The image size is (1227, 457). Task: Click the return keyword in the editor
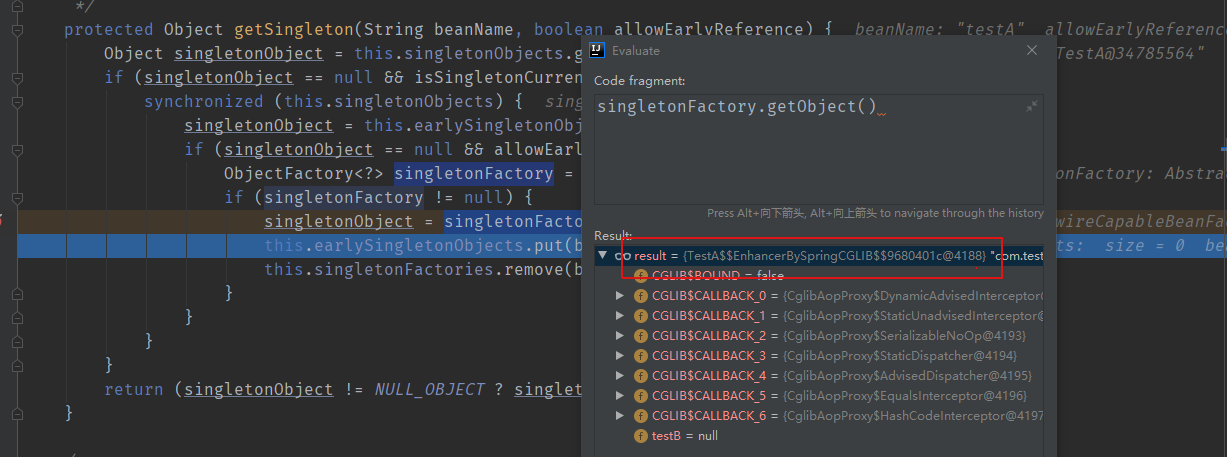point(134,389)
